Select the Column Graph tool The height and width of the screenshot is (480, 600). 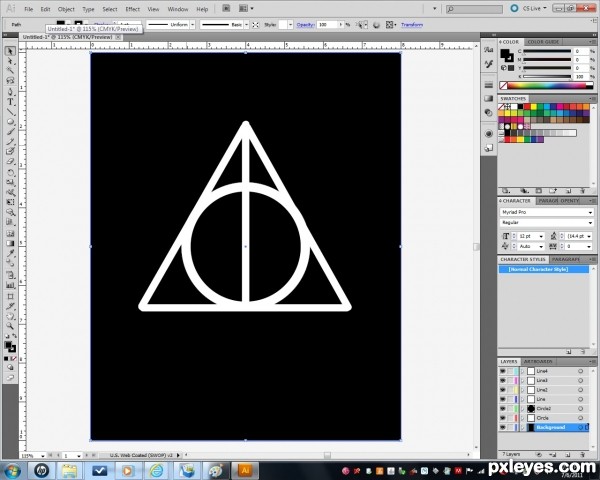pos(10,285)
